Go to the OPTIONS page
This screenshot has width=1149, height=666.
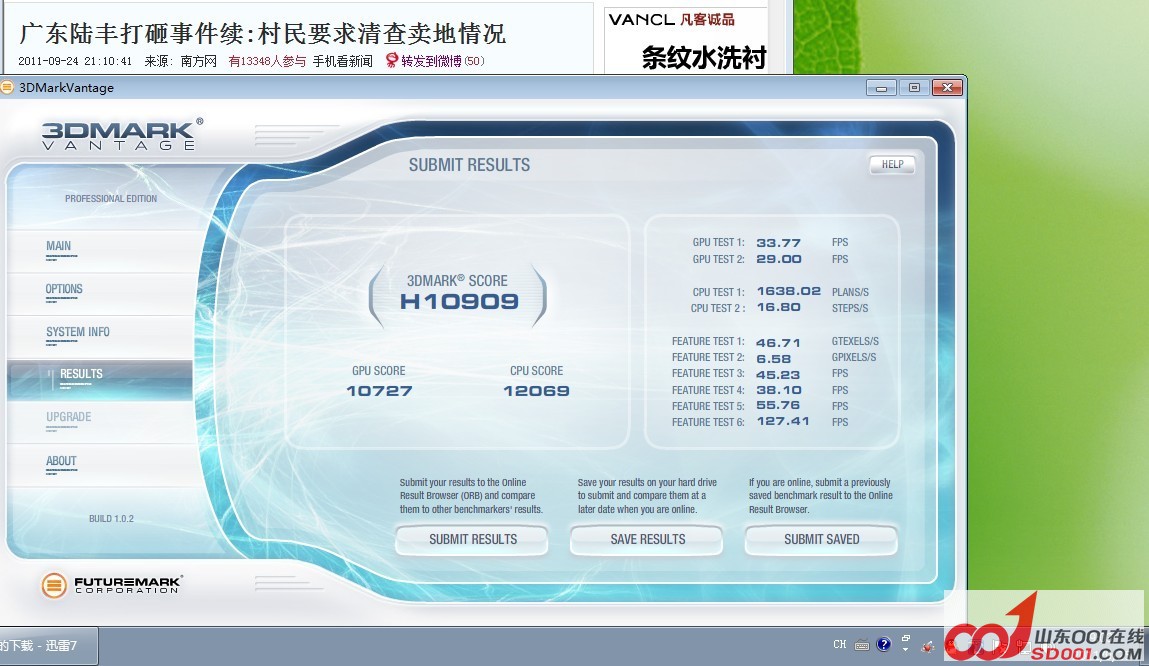[64, 289]
